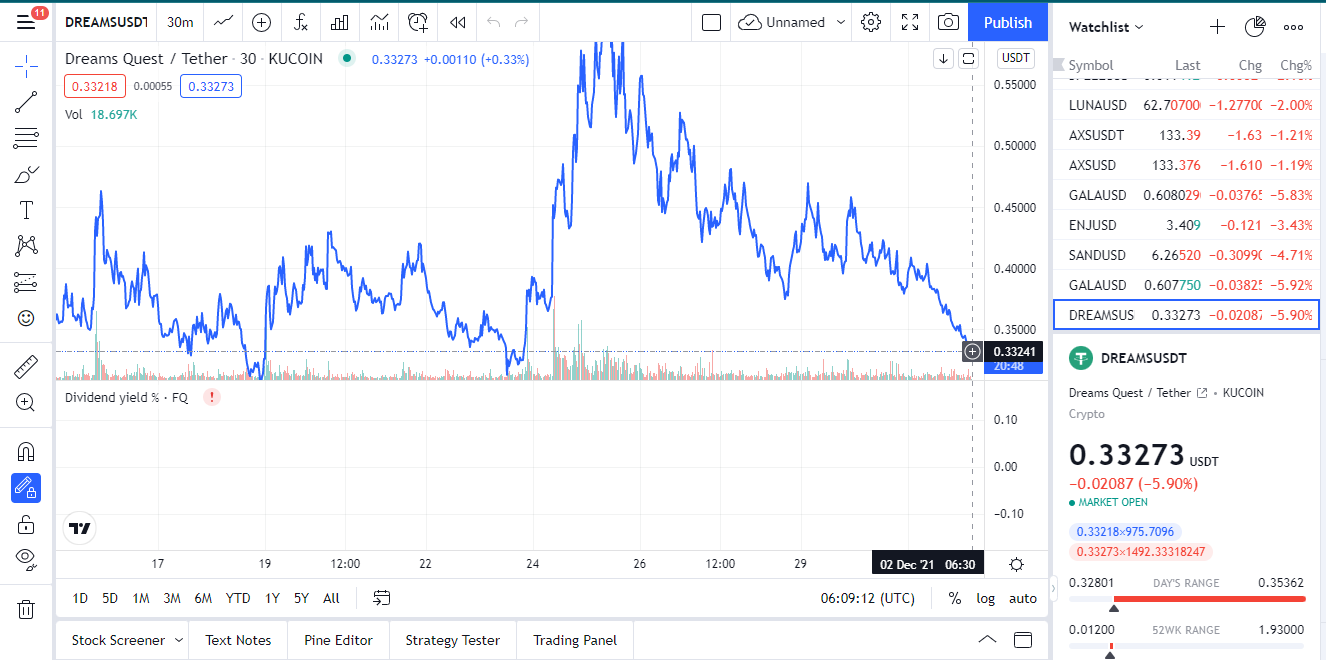Select ENJUSD in the watchlist
This screenshot has width=1326, height=660.
(x=1187, y=225)
